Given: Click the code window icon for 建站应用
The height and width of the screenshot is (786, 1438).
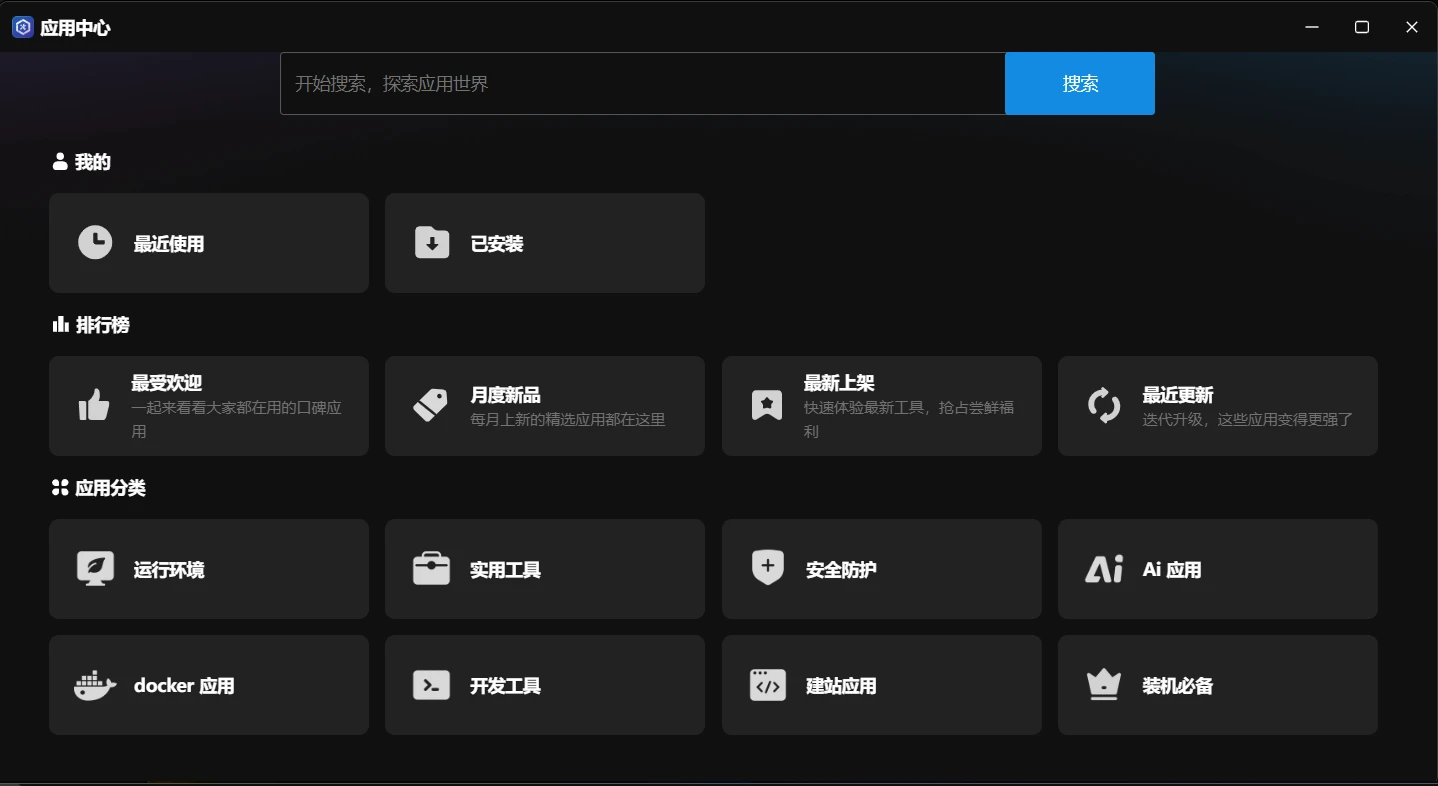Looking at the screenshot, I should coord(767,686).
